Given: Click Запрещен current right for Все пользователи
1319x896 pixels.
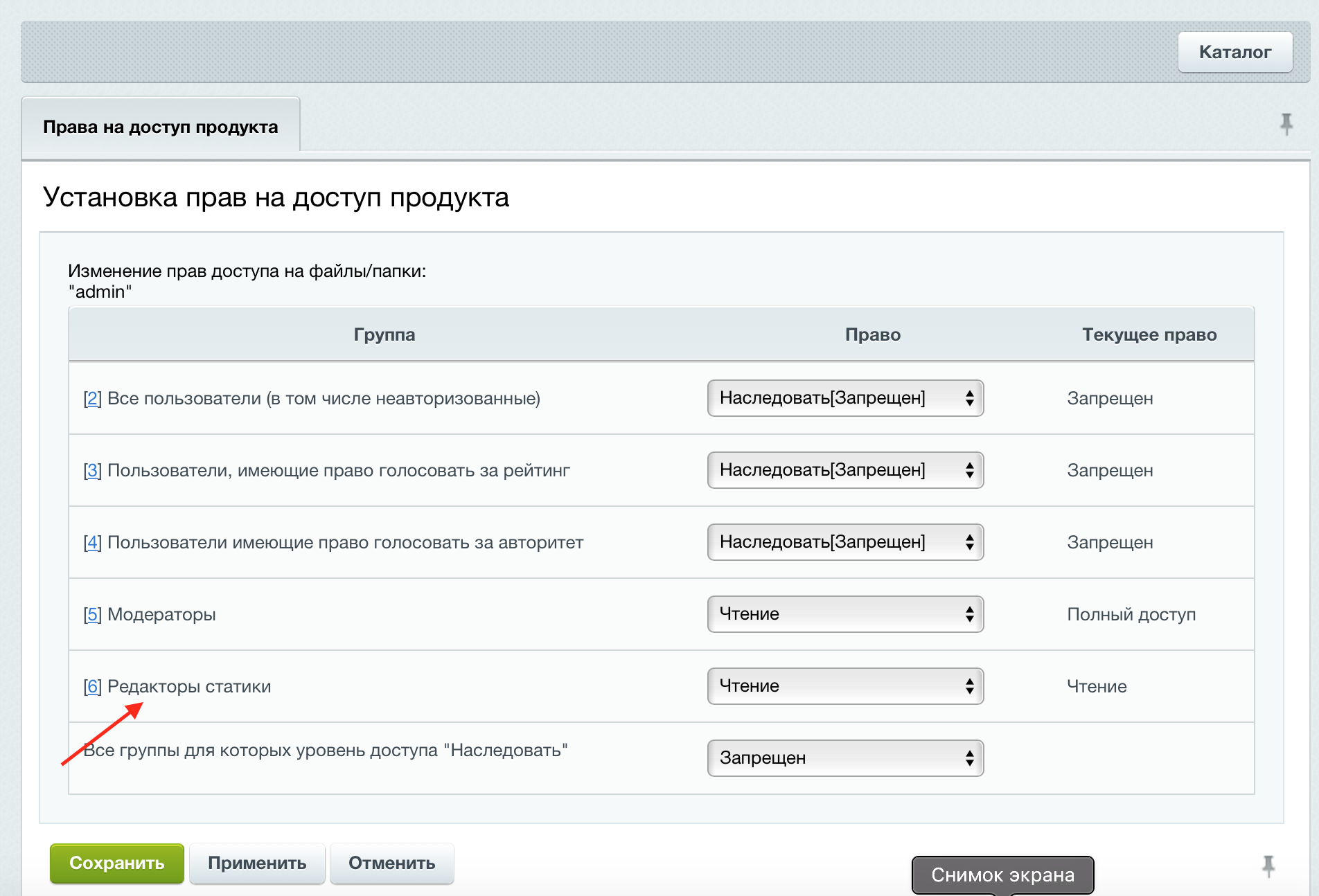Looking at the screenshot, I should pos(1110,399).
